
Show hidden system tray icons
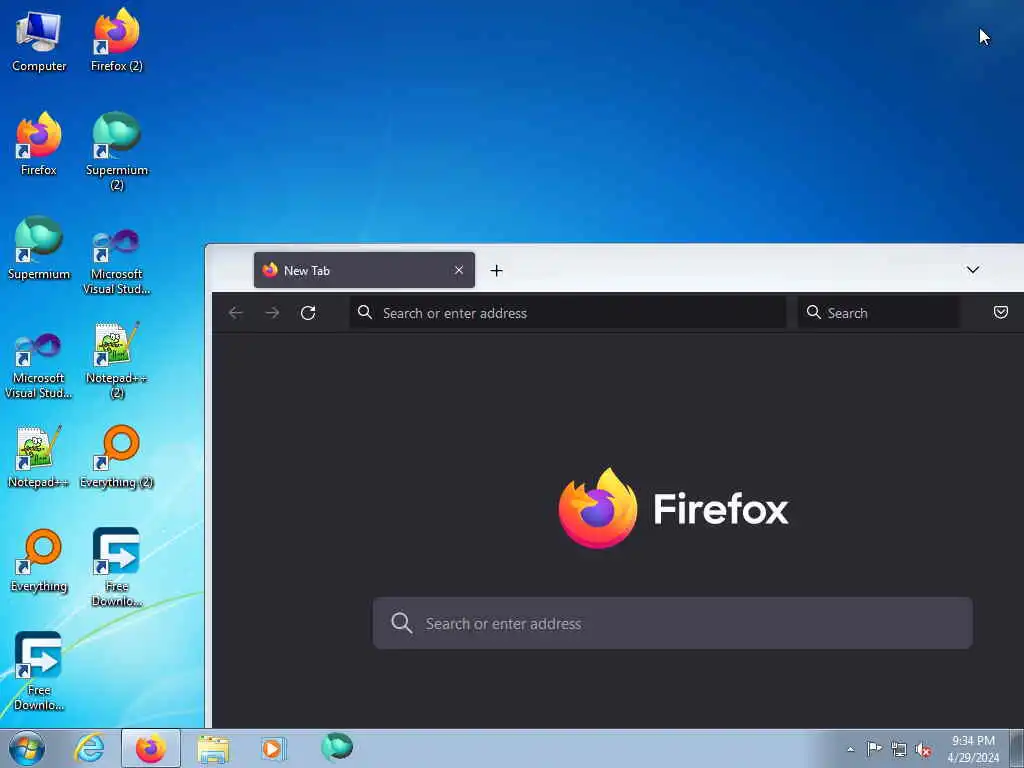[x=850, y=749]
